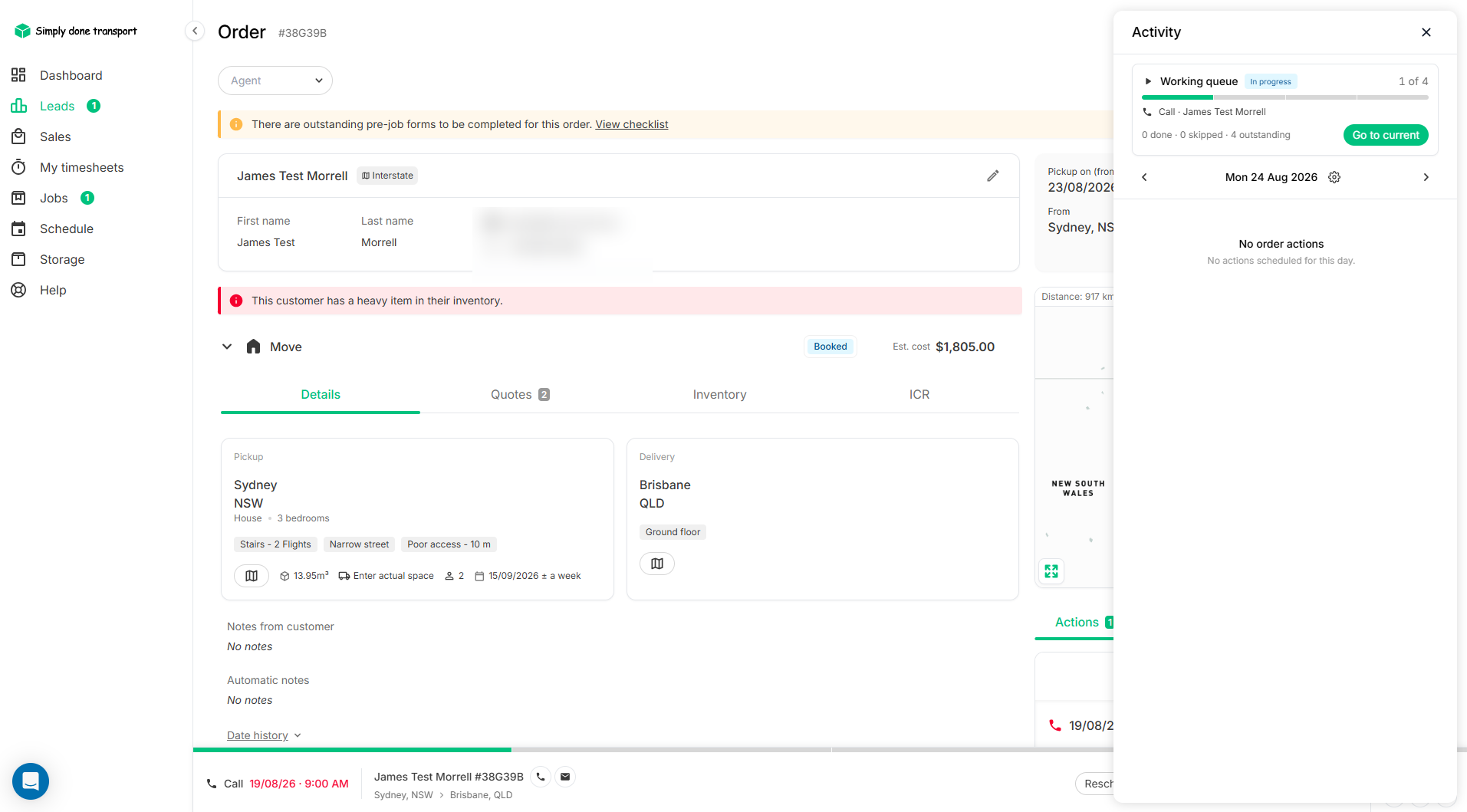Open the Schedule calendar icon
The height and width of the screenshot is (812, 1467).
pos(19,228)
